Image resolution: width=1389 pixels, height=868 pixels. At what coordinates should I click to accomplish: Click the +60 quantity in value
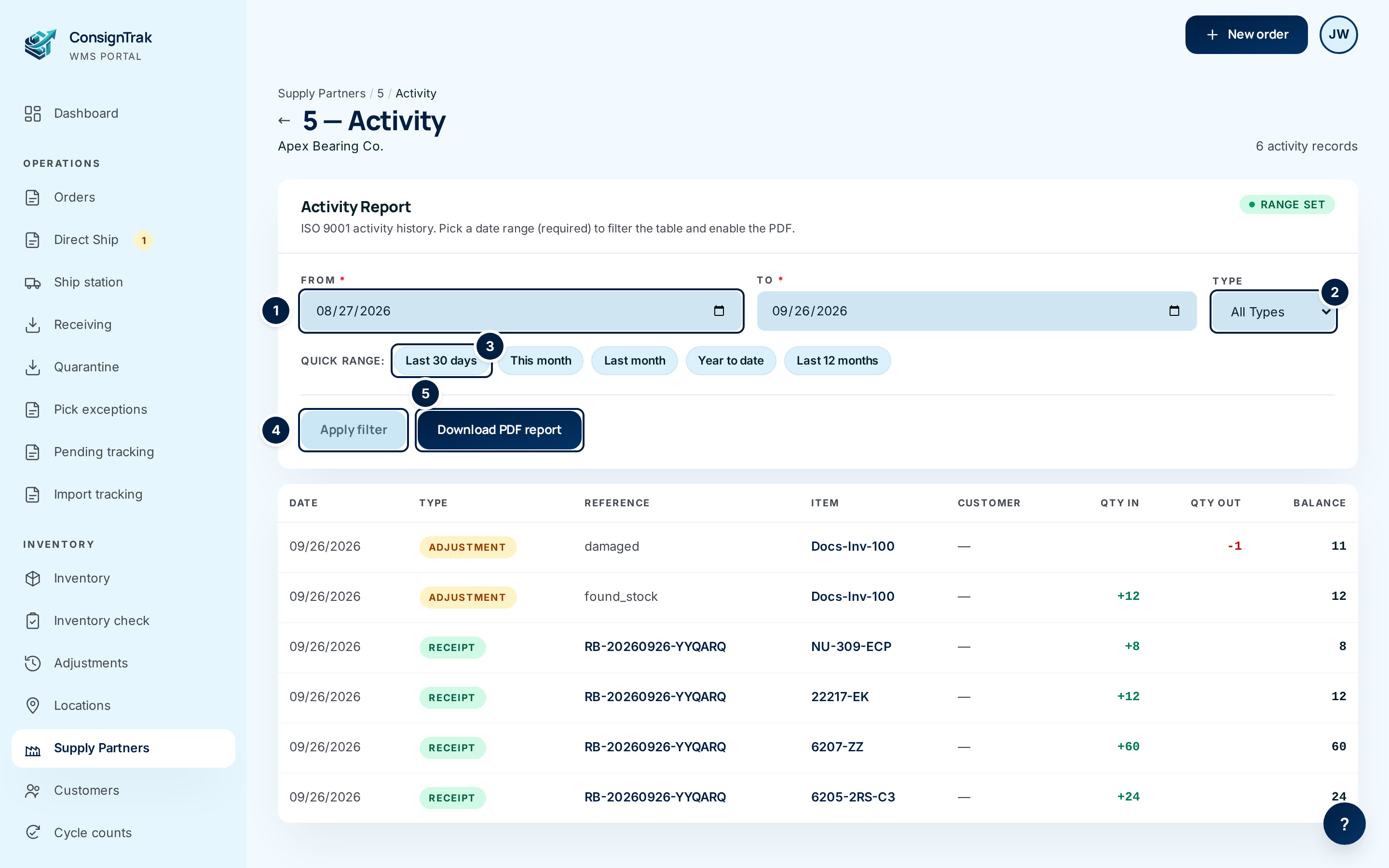pos(1129,746)
